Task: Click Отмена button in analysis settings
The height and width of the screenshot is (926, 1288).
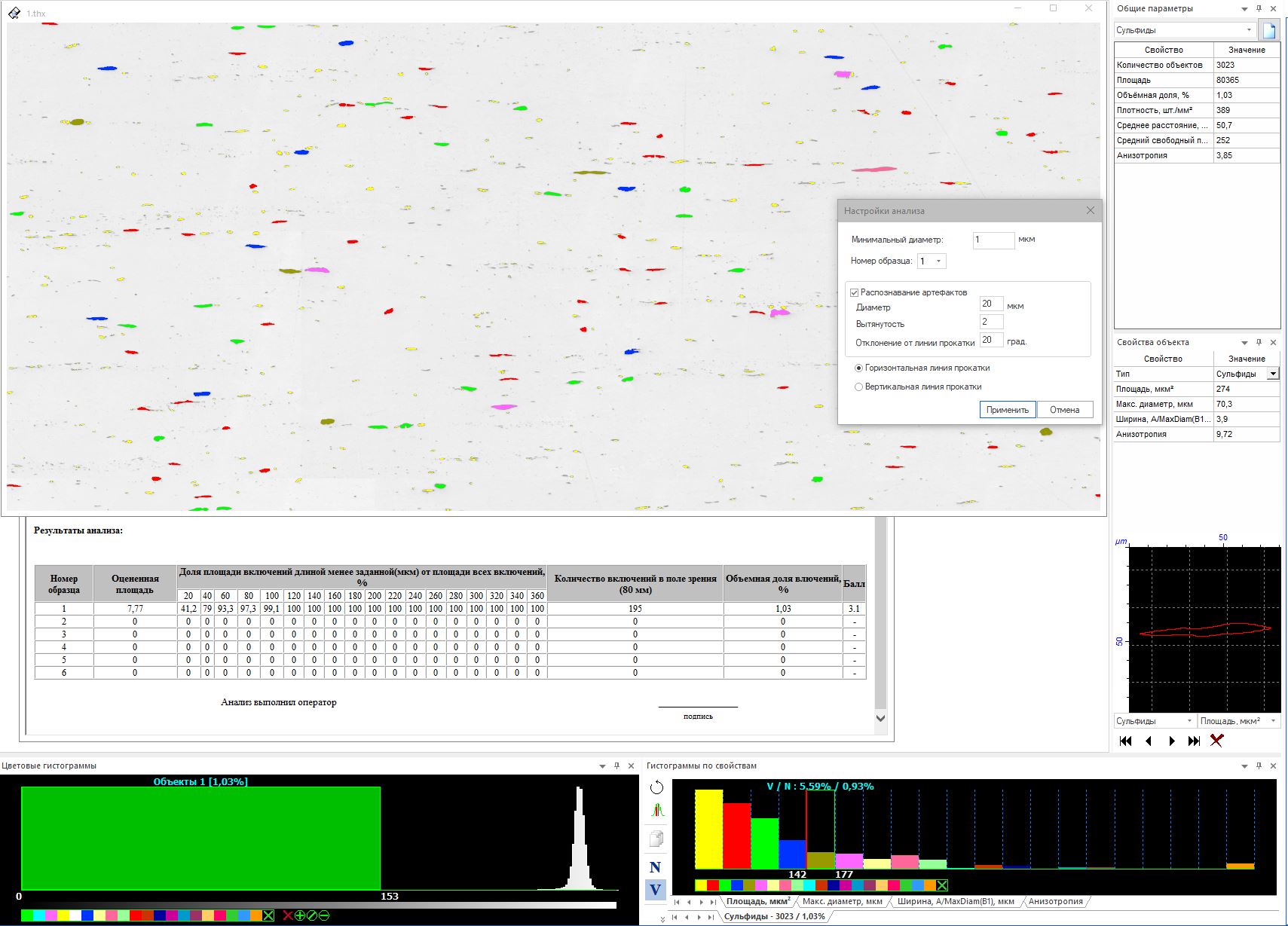Action: point(1065,410)
